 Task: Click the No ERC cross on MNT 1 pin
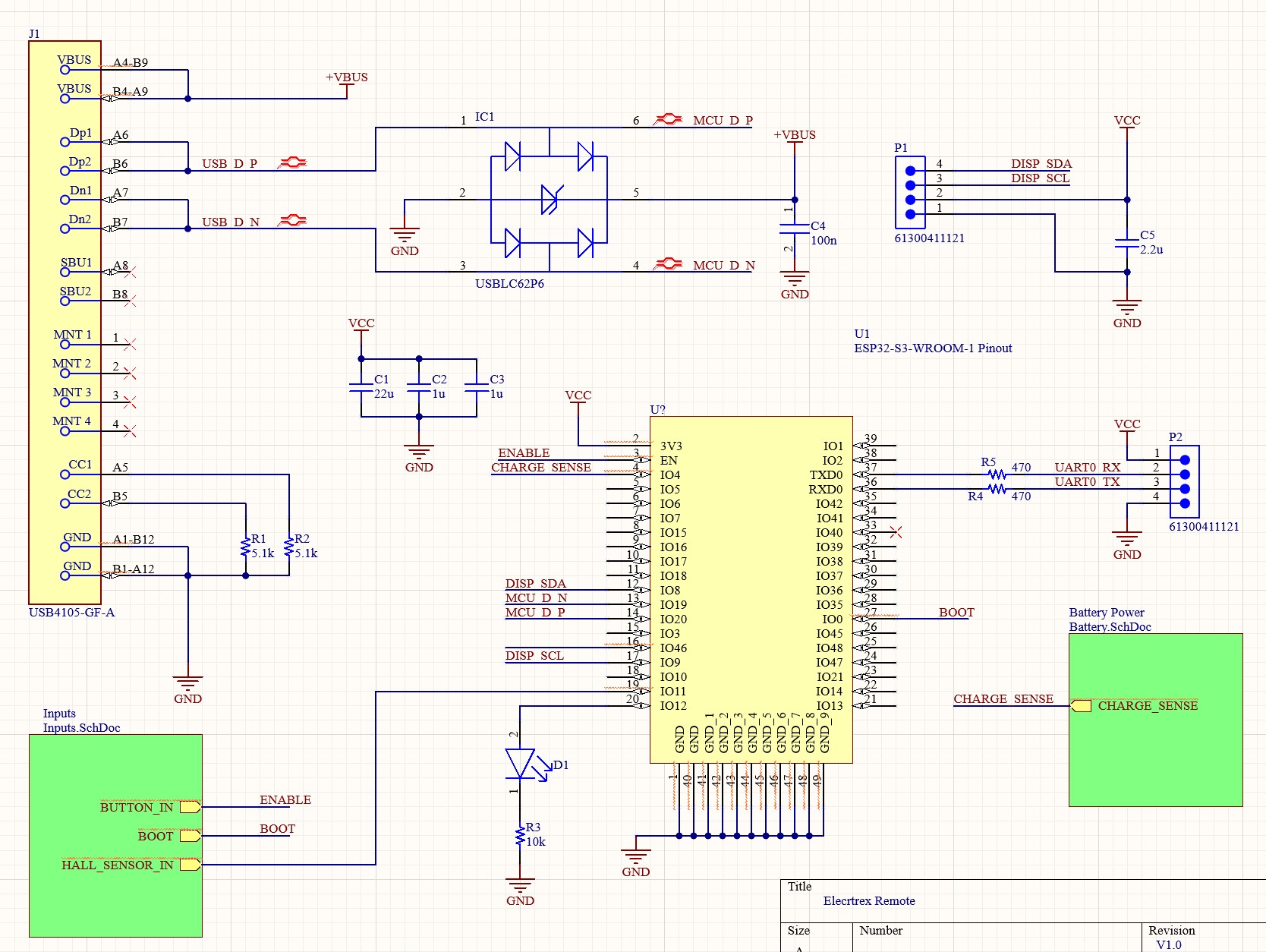[130, 344]
